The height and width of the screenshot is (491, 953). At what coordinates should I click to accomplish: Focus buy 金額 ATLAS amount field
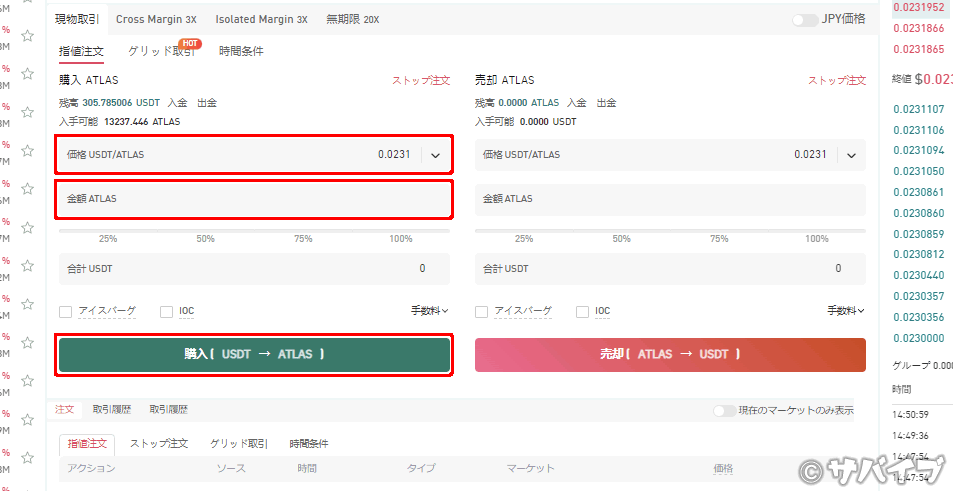[254, 199]
